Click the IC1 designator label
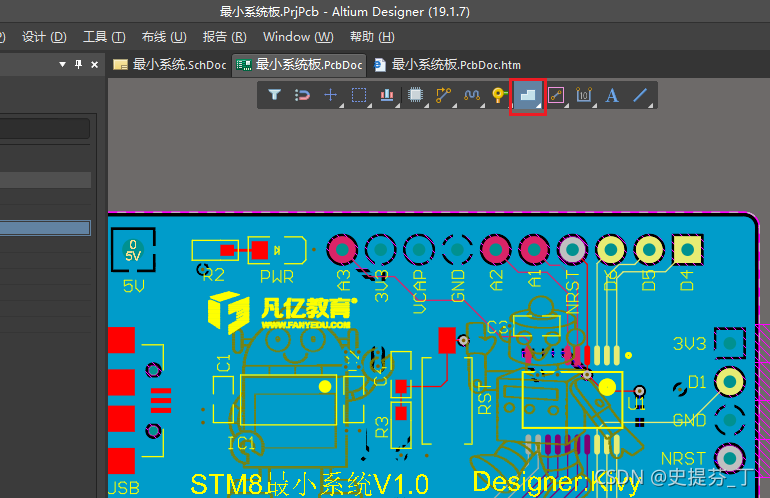 click(x=242, y=444)
